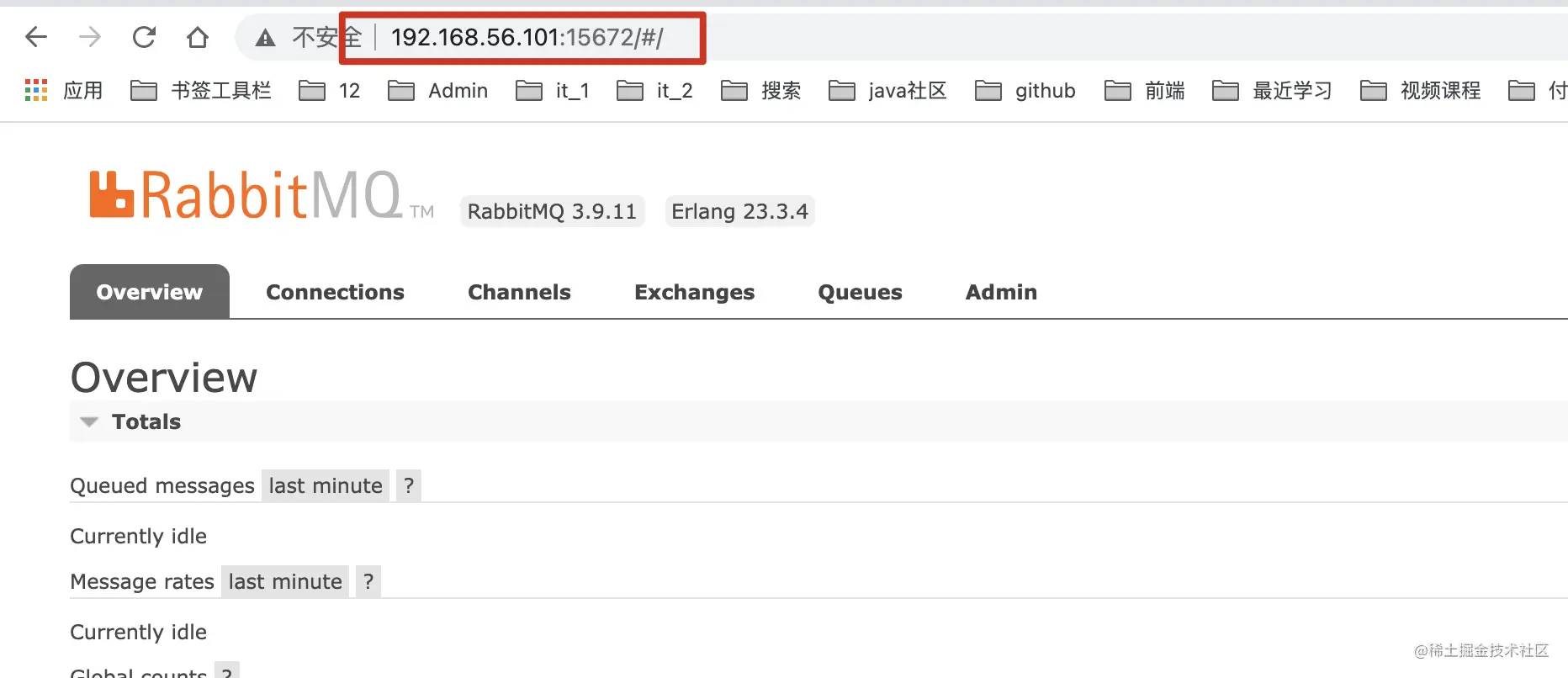This screenshot has height=678, width=1568.
Task: Click the RabbitMQ 3.9.11 version label
Action: click(552, 211)
